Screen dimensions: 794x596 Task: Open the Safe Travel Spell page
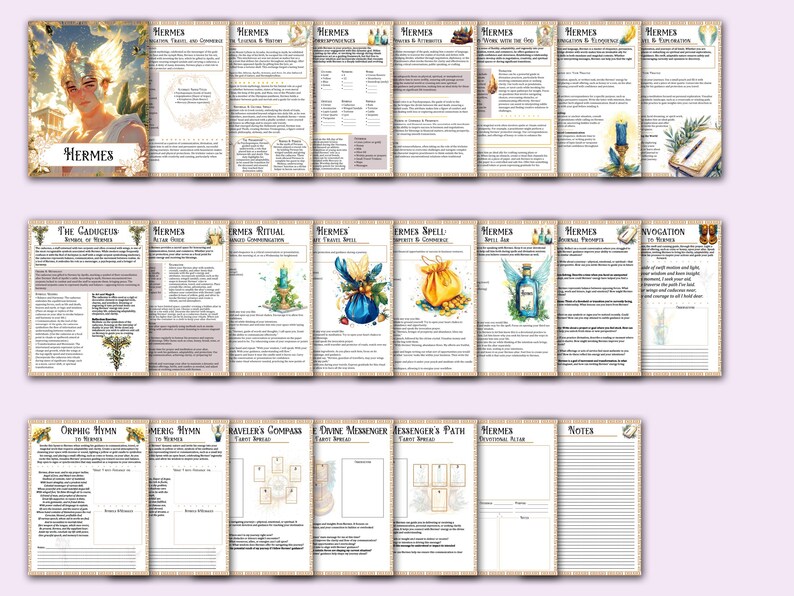coord(353,298)
